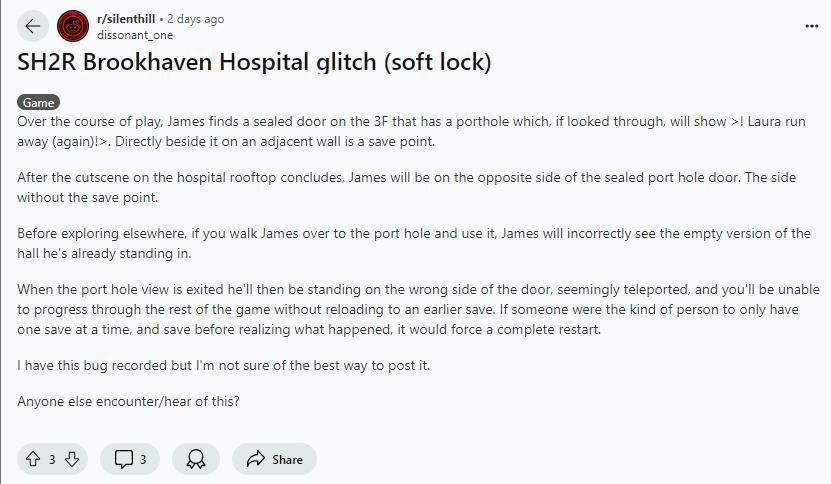This screenshot has width=831, height=484.
Task: Click the "2 days ago" timestamp
Action: click(x=195, y=19)
